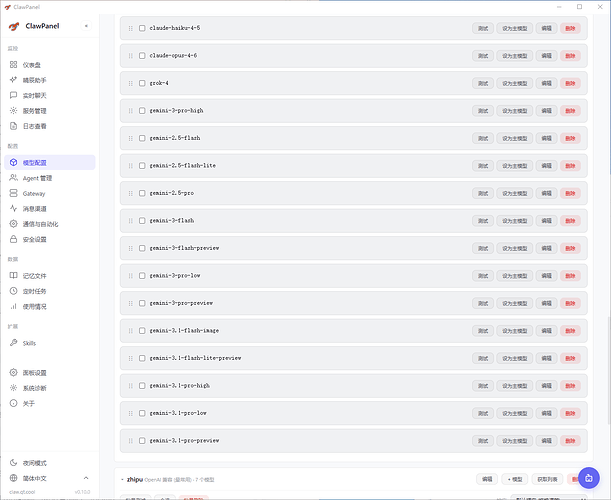The height and width of the screenshot is (500, 611).
Task: Expand the language selector chevron
Action: pyautogui.click(x=86, y=478)
